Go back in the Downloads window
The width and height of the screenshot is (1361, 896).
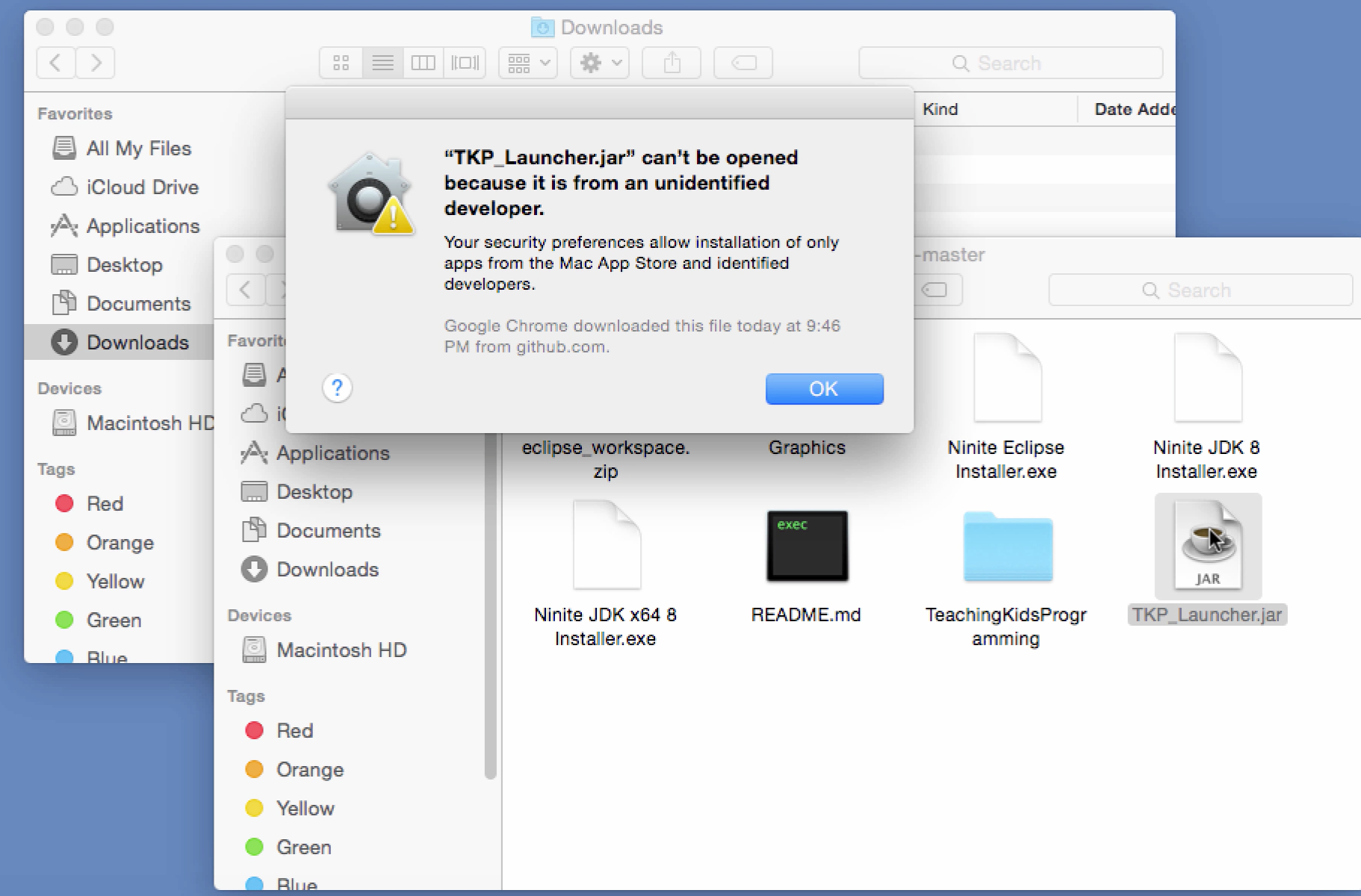pos(55,63)
